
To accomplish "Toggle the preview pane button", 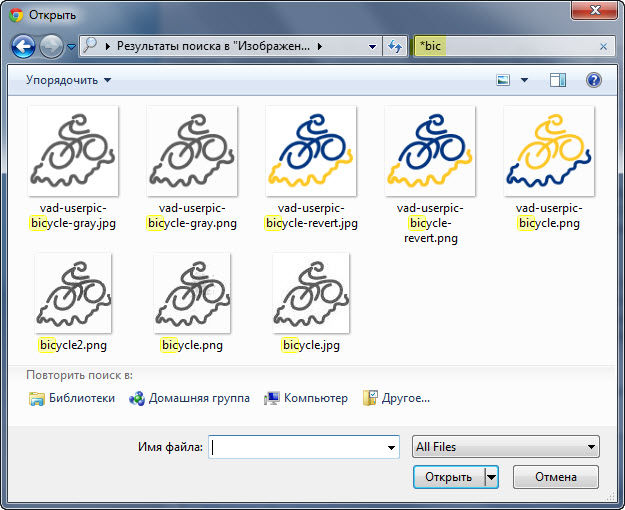I will 558,80.
